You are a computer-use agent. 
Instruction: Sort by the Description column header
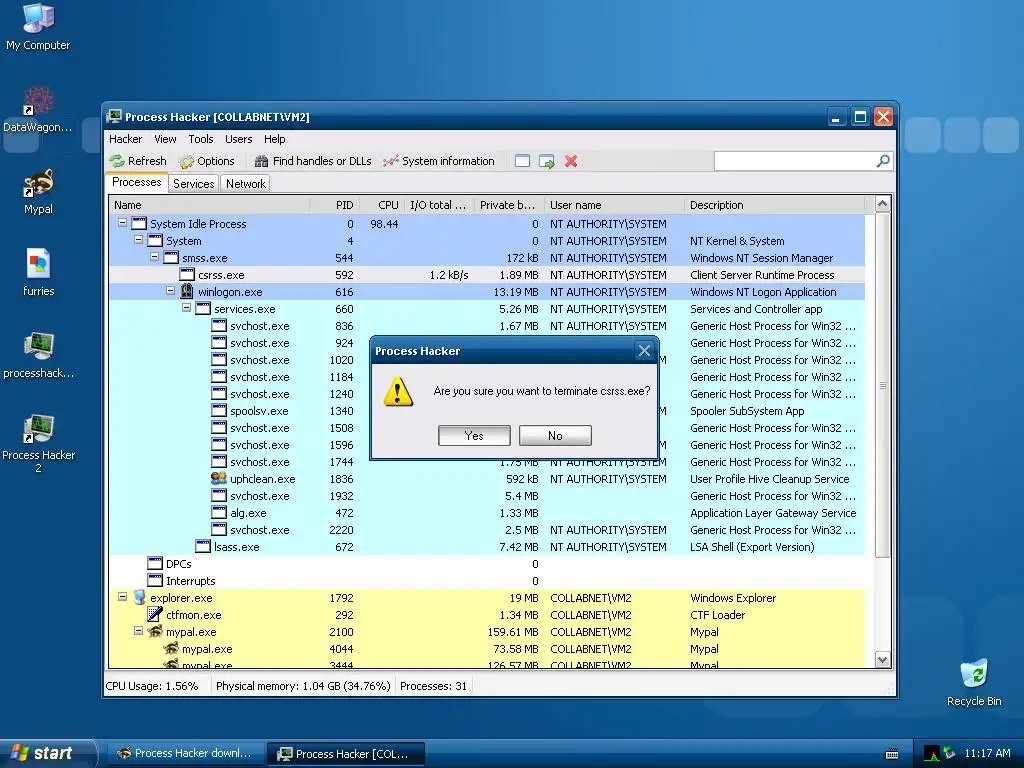point(774,205)
